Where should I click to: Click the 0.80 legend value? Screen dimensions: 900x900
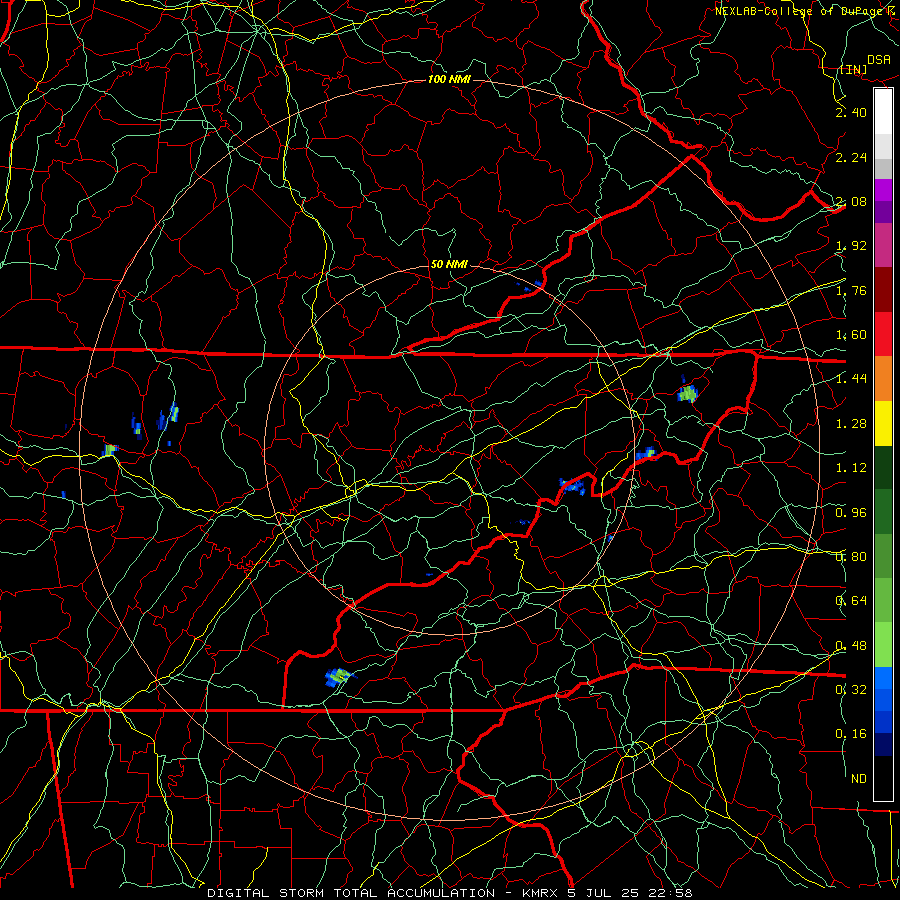(851, 557)
